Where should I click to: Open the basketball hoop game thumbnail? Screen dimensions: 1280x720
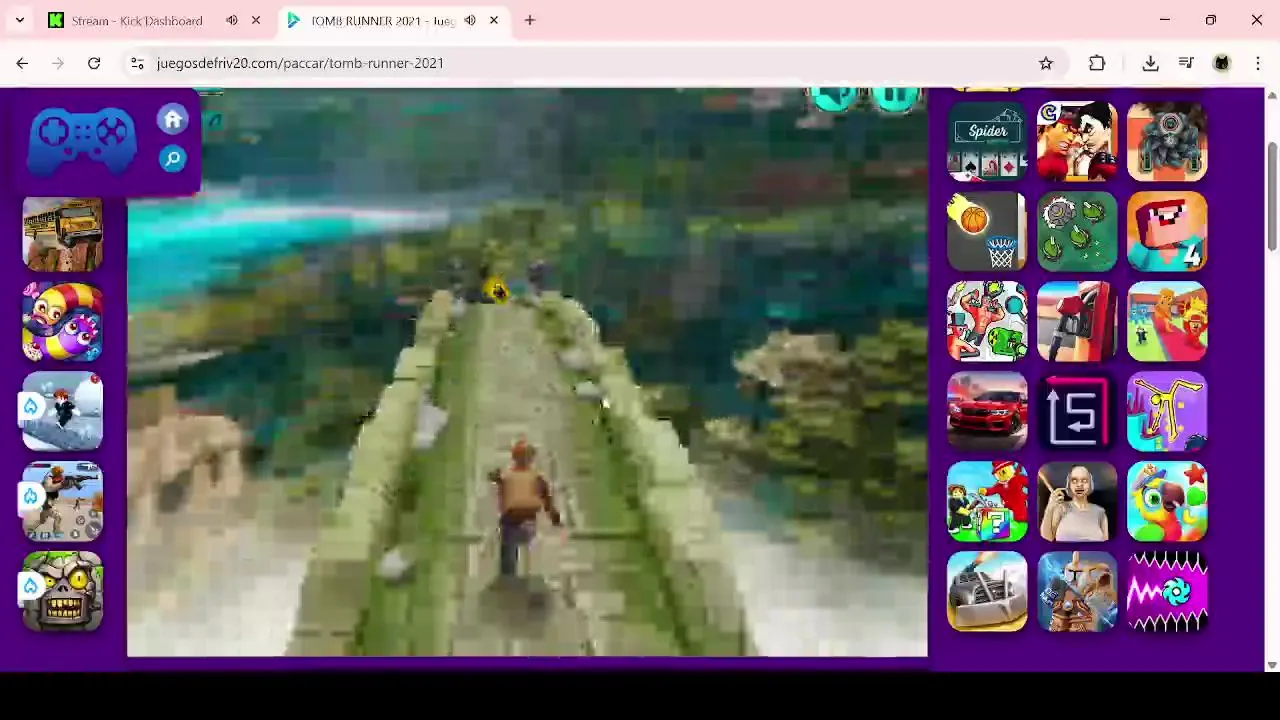click(987, 231)
